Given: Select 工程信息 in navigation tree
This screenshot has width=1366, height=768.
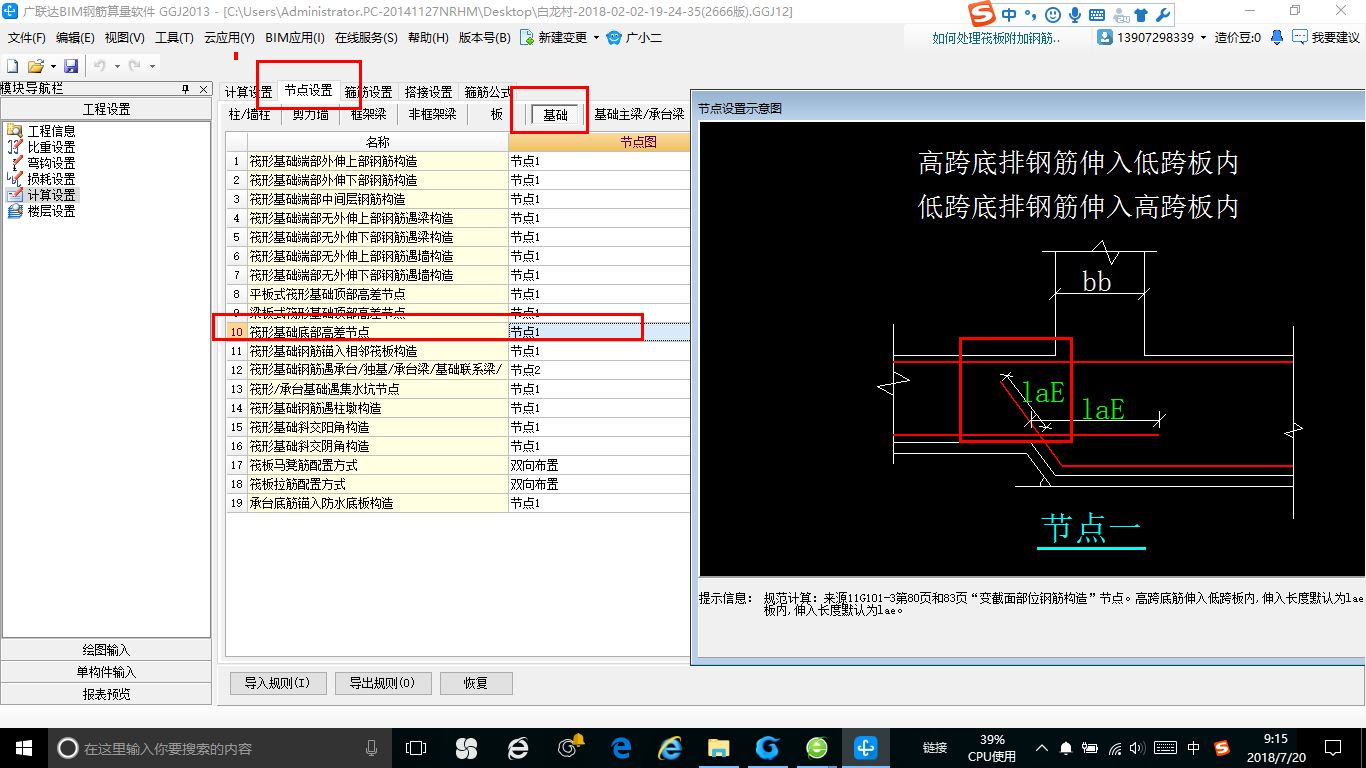Looking at the screenshot, I should pos(51,131).
